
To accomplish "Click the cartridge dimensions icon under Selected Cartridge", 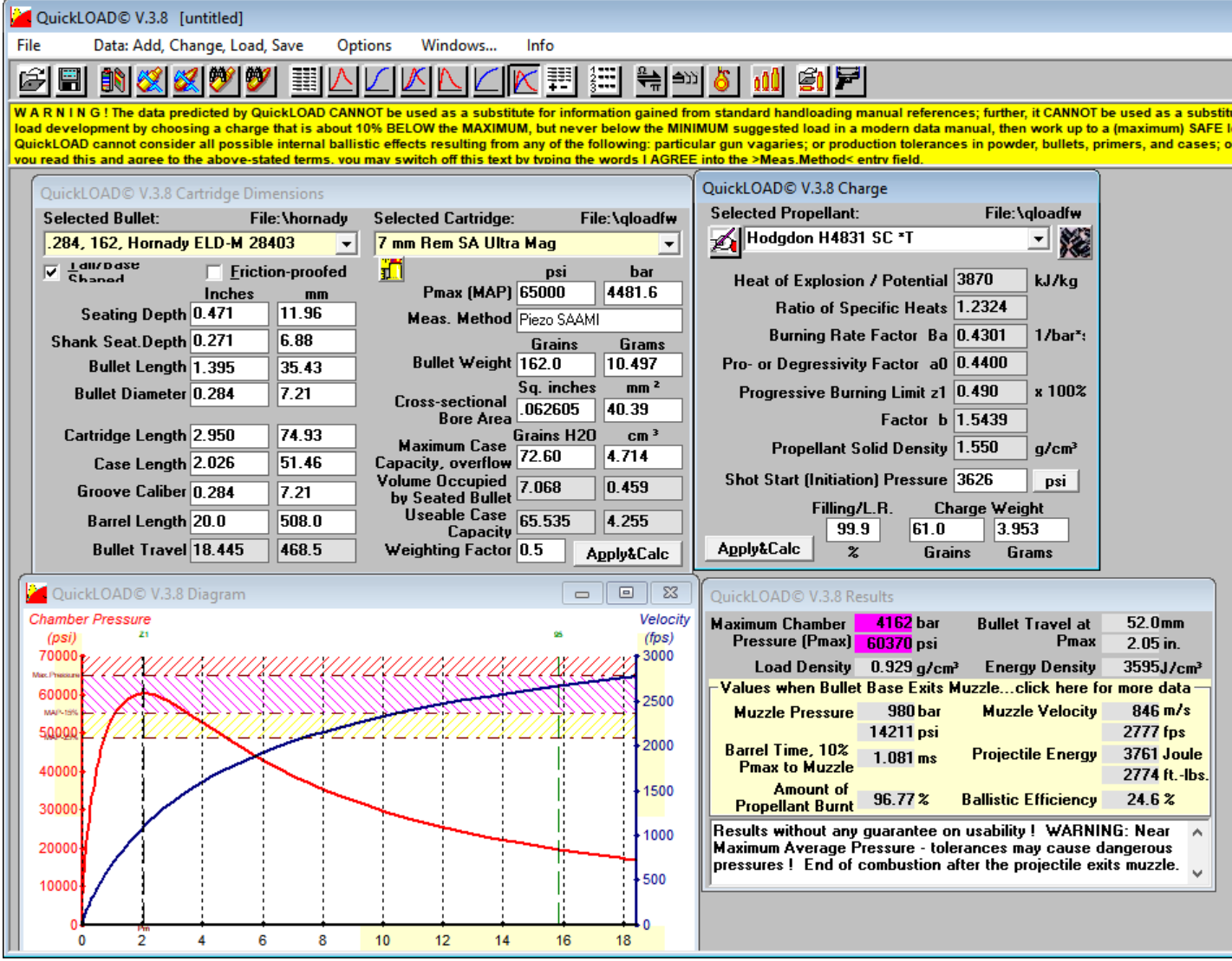I will 391,271.
